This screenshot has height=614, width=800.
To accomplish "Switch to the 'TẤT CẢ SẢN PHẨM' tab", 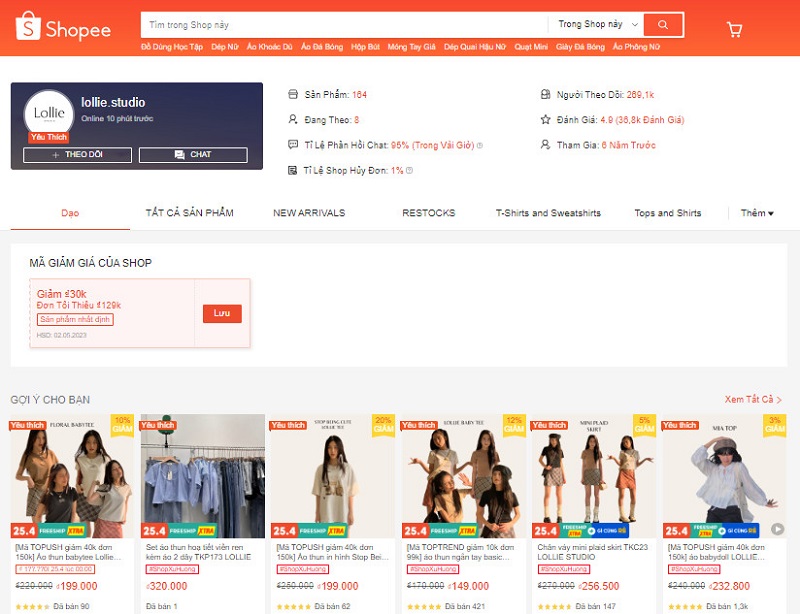I will pos(189,213).
